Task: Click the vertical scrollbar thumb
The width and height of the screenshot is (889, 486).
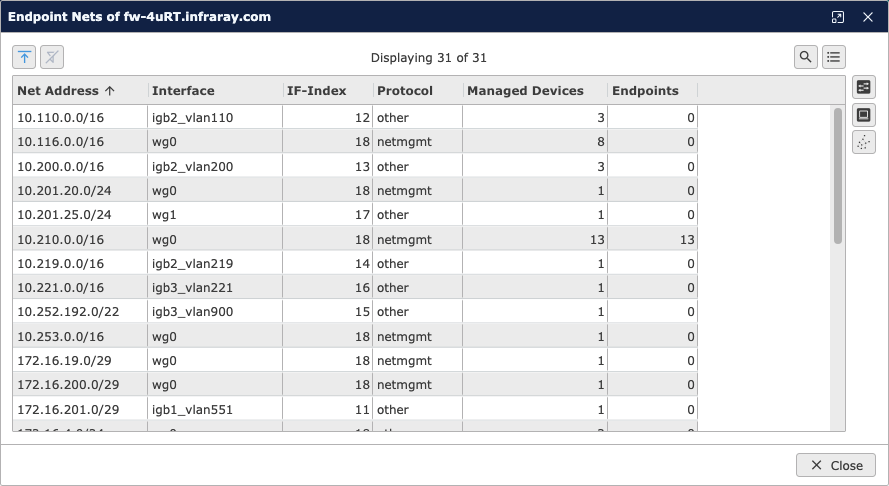Action: pos(838,175)
